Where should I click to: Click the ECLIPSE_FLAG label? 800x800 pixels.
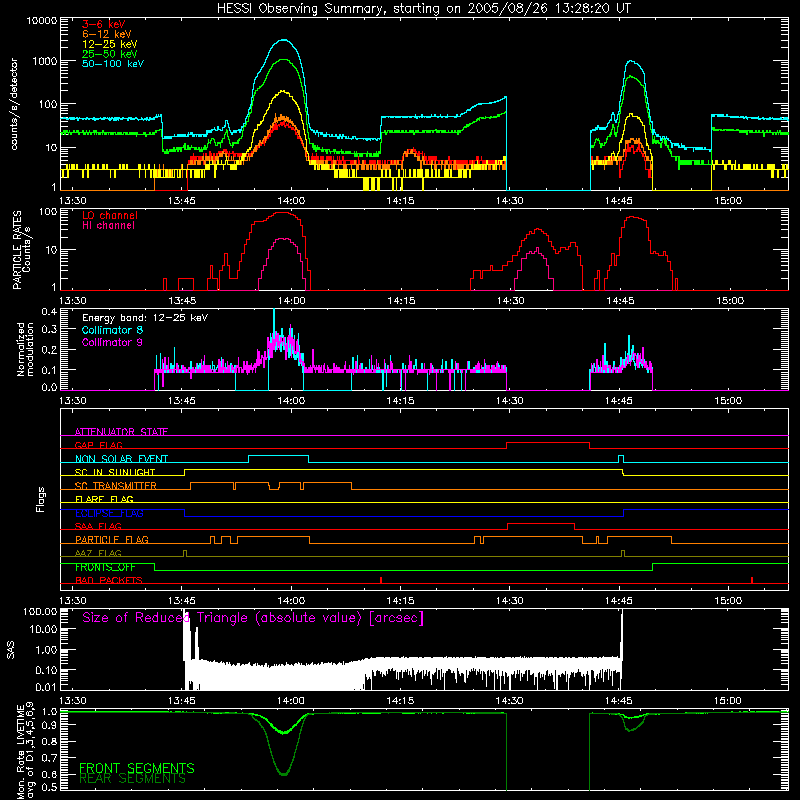[109, 513]
